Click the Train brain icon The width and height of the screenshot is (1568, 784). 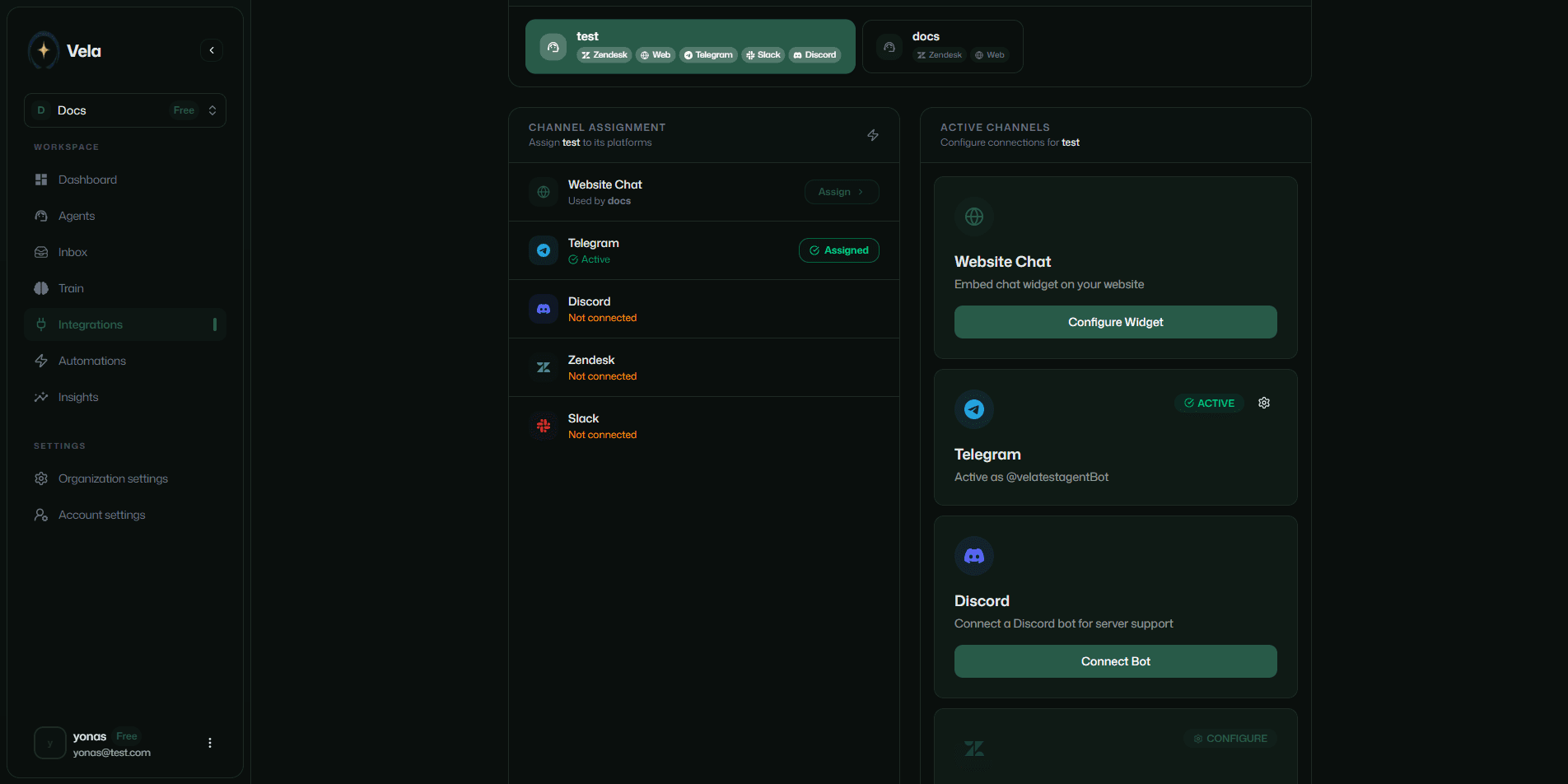pos(41,288)
